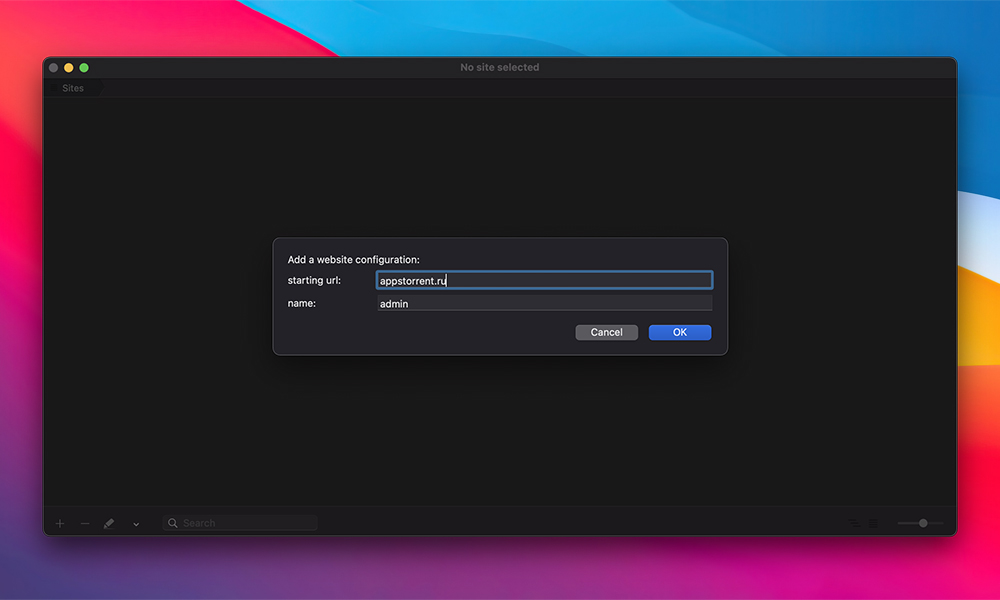Switch to the flat list view icon
1000x600 pixels.
873,523
